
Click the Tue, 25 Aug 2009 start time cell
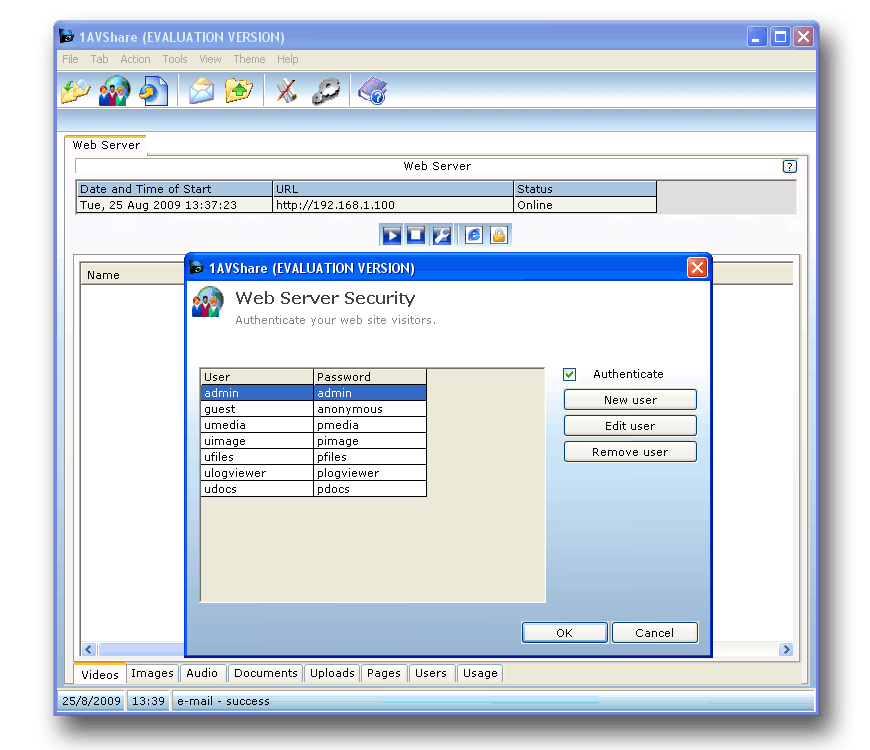click(x=174, y=205)
